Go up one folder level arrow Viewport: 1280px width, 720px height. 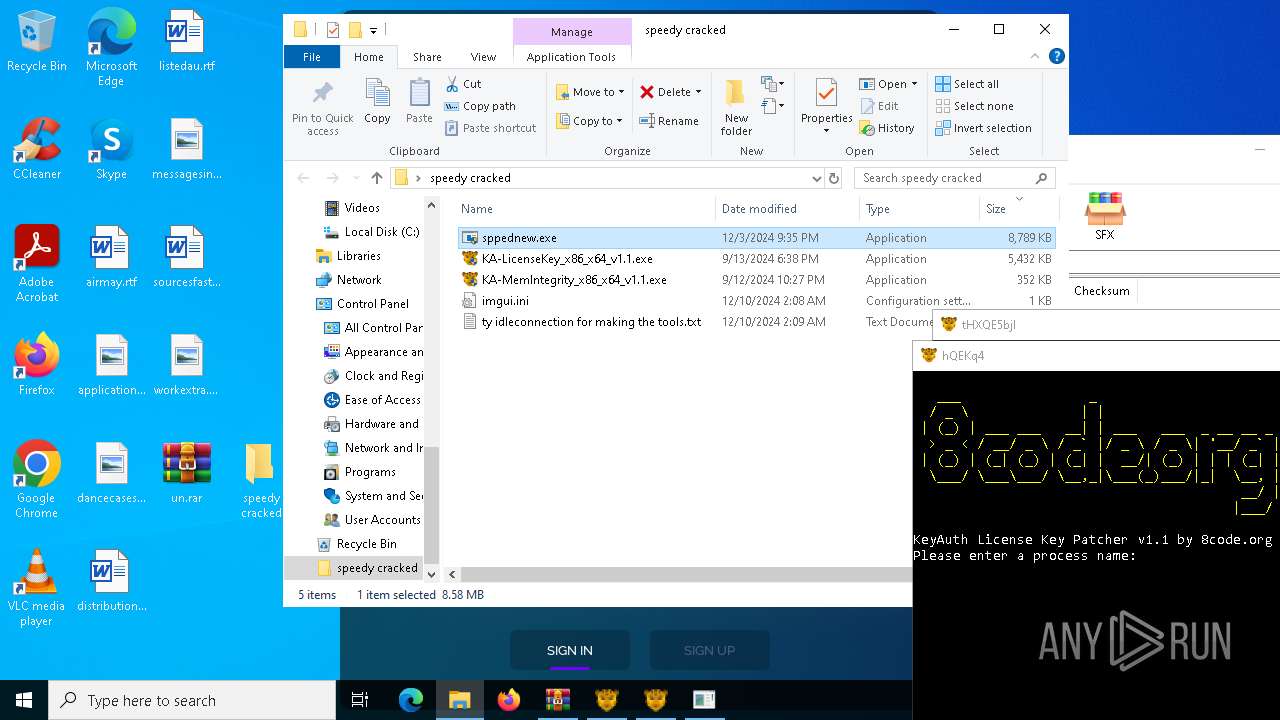(x=376, y=178)
